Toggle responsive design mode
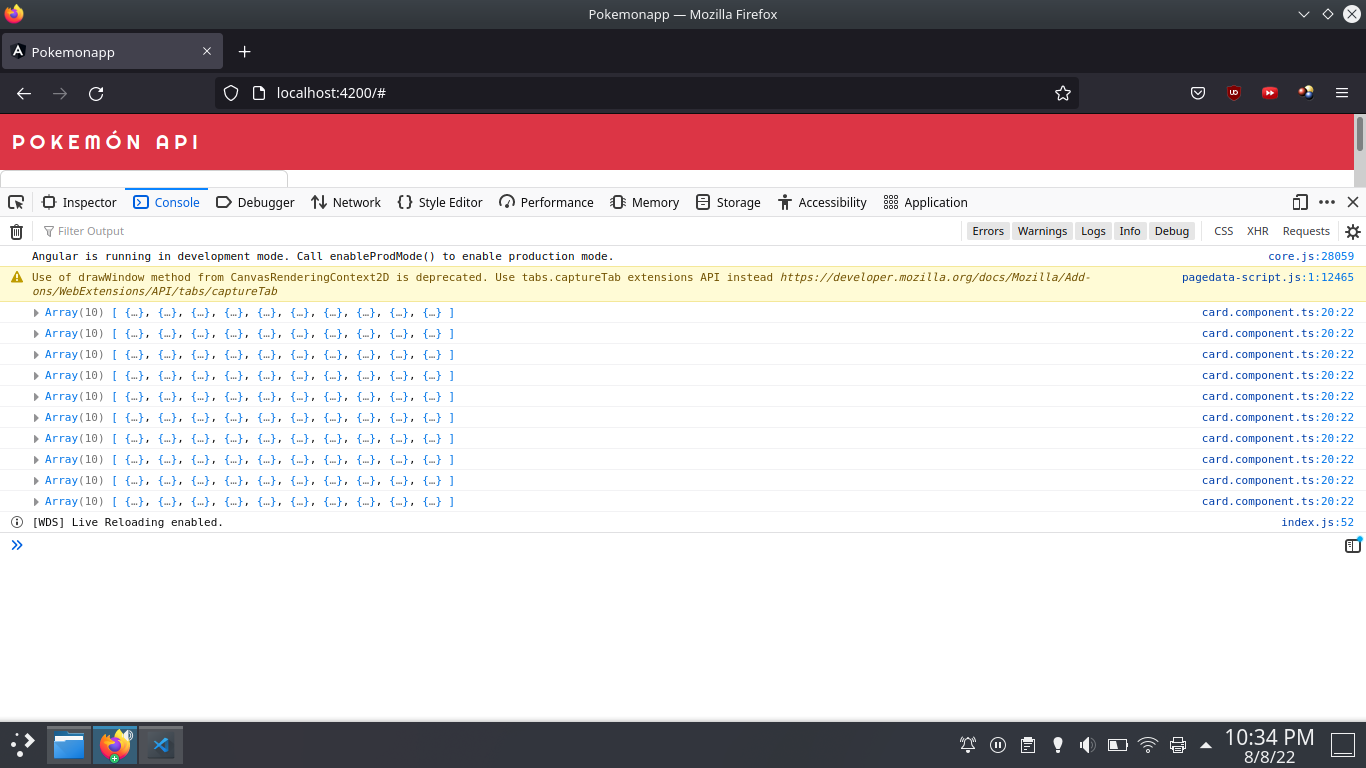The width and height of the screenshot is (1366, 768). [1300, 202]
